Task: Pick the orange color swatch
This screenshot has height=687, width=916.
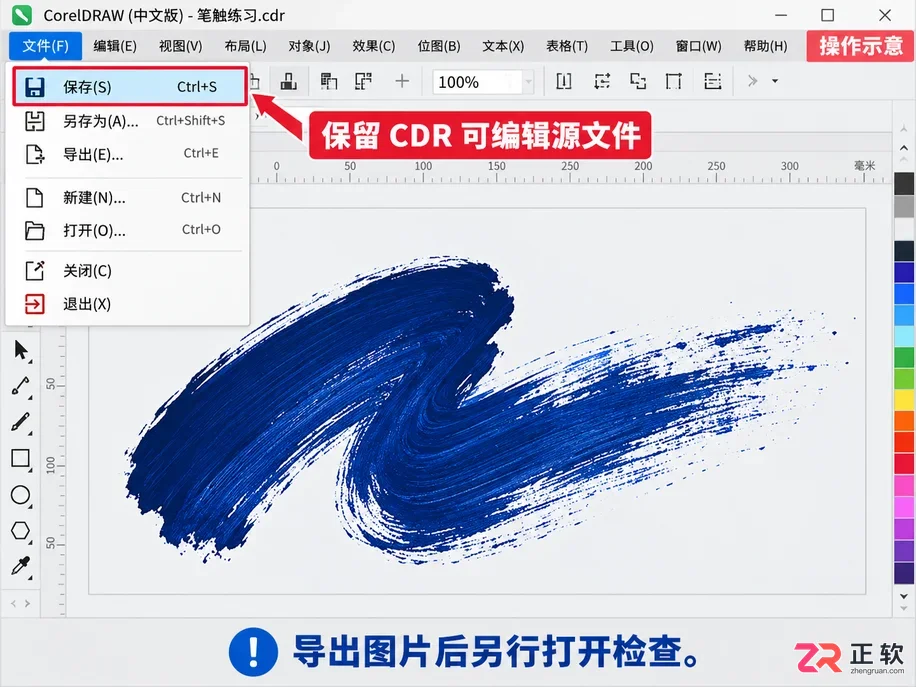Action: click(x=904, y=422)
